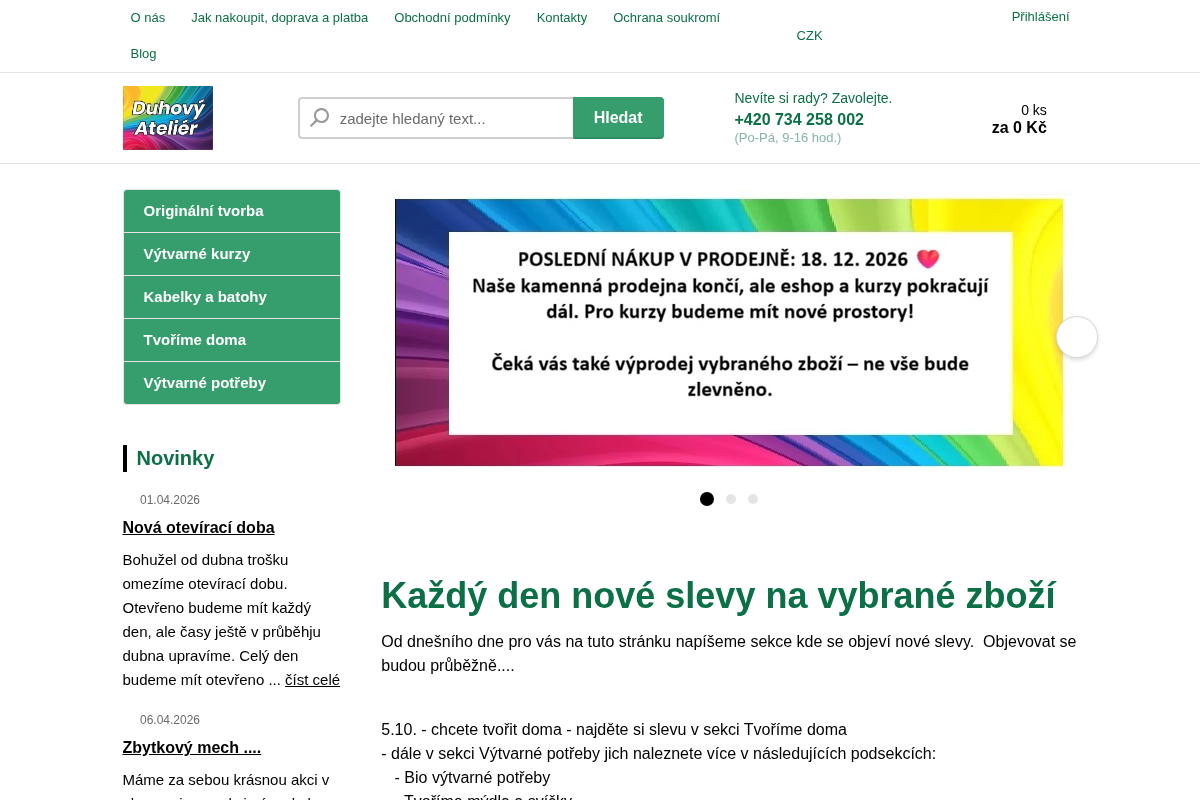
Task: Open Ochrana soukromí page
Action: click(x=666, y=17)
